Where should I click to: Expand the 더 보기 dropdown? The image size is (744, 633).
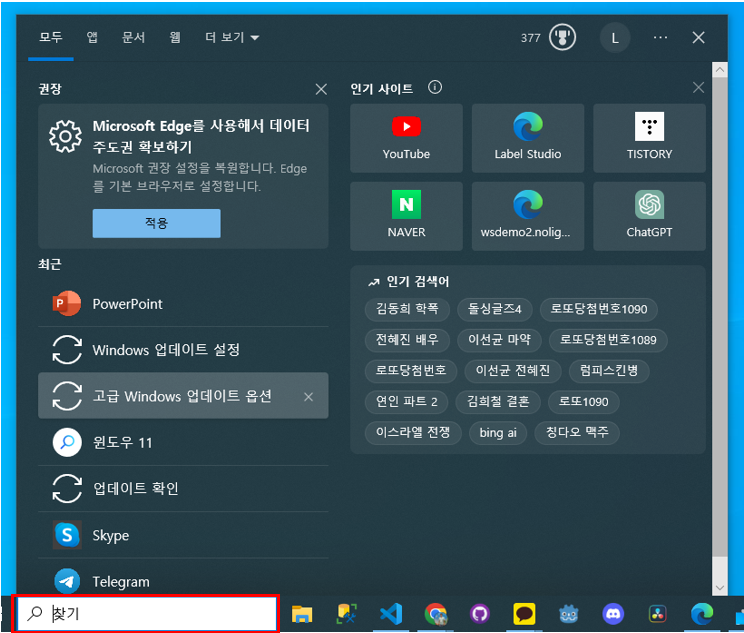coord(232,37)
